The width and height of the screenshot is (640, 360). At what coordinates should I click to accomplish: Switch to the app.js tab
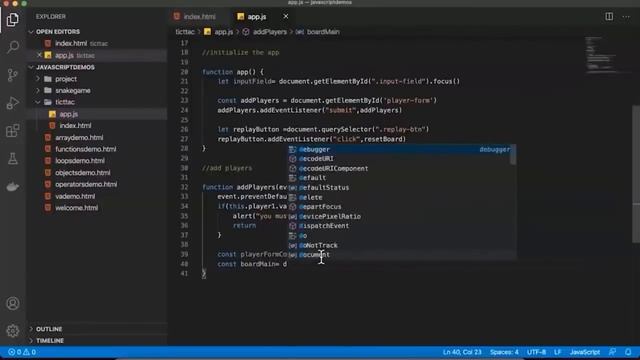pyautogui.click(x=257, y=17)
